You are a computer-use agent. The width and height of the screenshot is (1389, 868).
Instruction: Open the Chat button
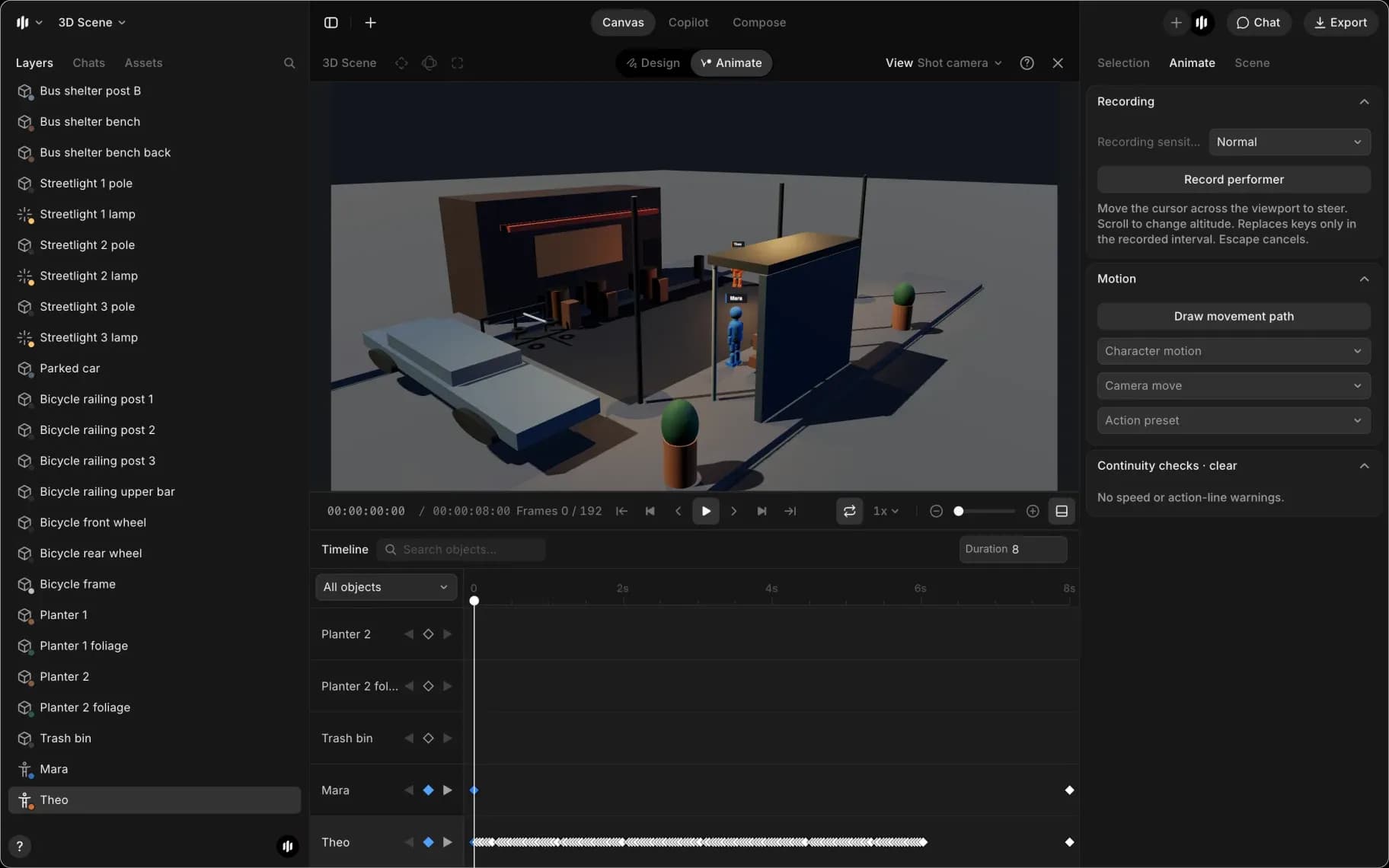click(x=1258, y=23)
